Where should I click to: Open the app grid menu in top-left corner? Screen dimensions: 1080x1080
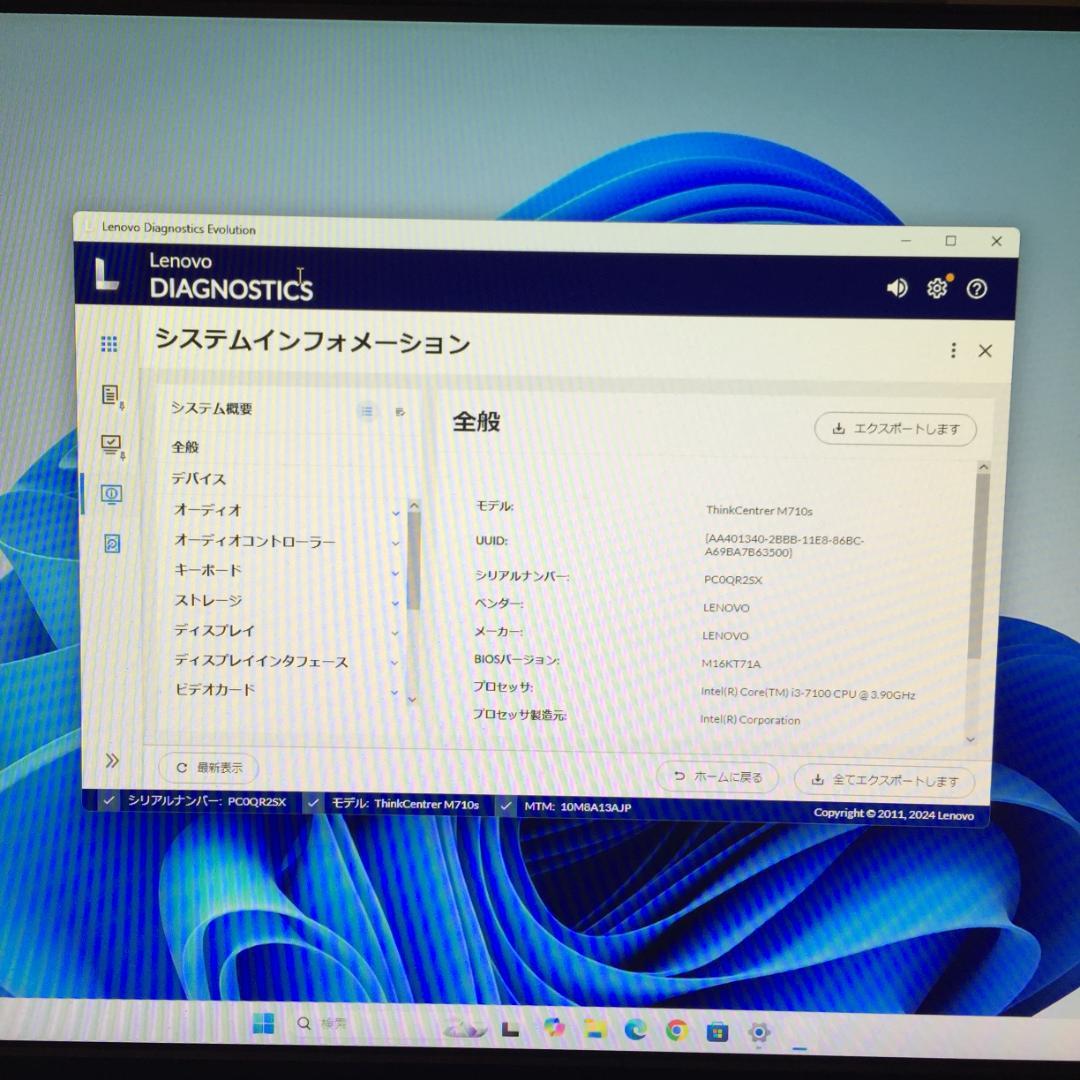(109, 344)
